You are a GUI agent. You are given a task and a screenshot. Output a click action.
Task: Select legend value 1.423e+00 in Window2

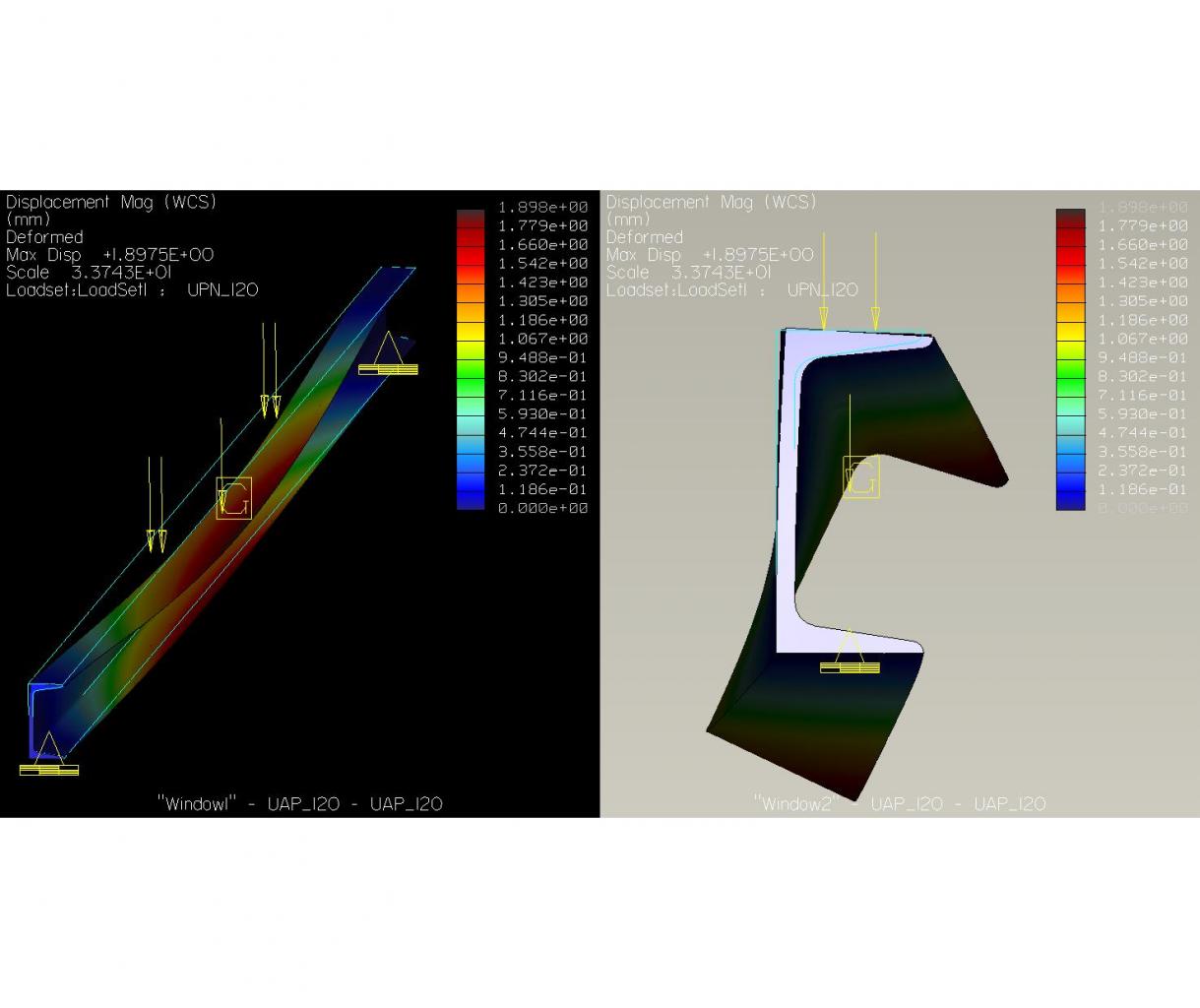pyautogui.click(x=1143, y=283)
